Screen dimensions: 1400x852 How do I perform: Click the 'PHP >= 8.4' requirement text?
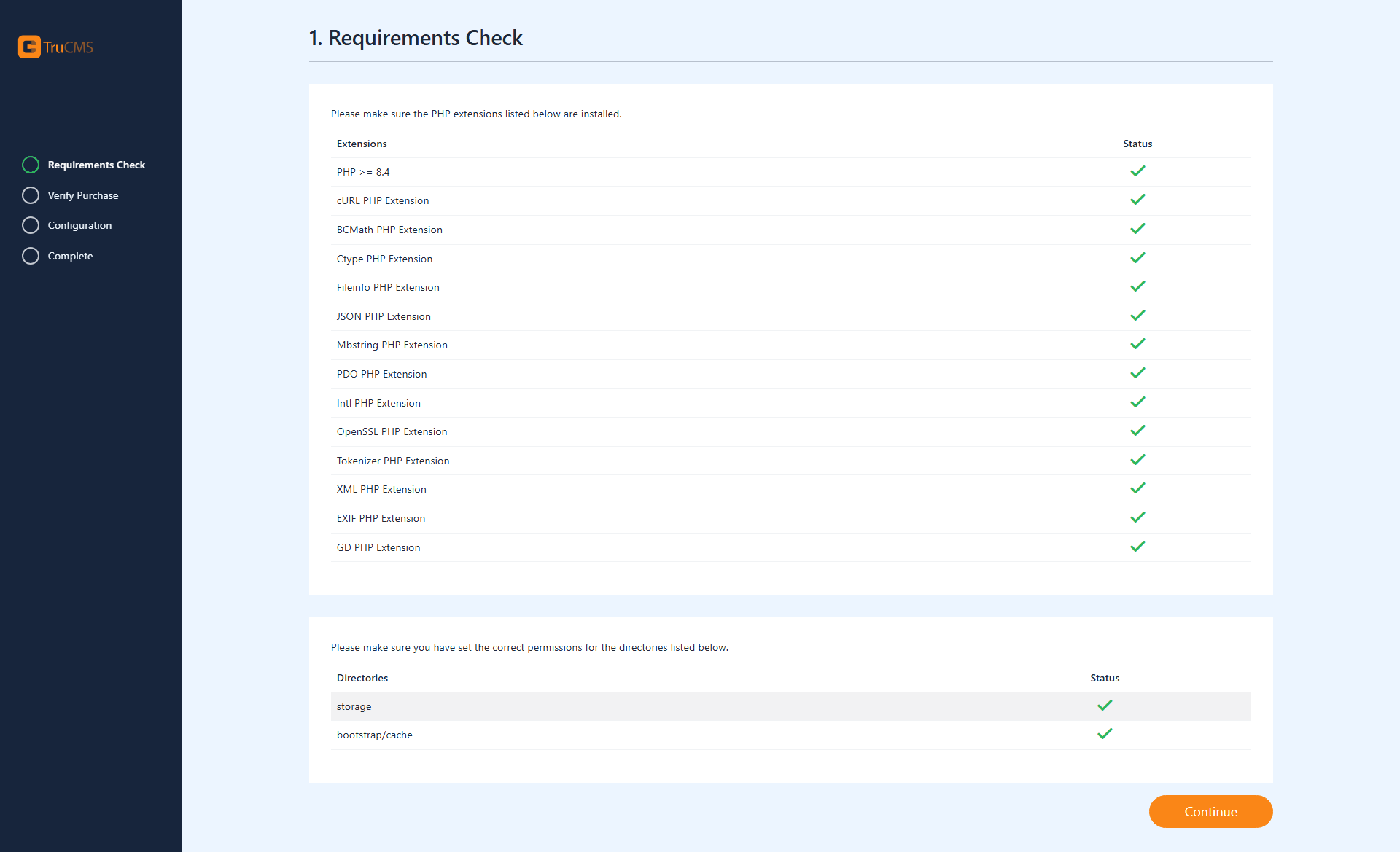pos(363,172)
